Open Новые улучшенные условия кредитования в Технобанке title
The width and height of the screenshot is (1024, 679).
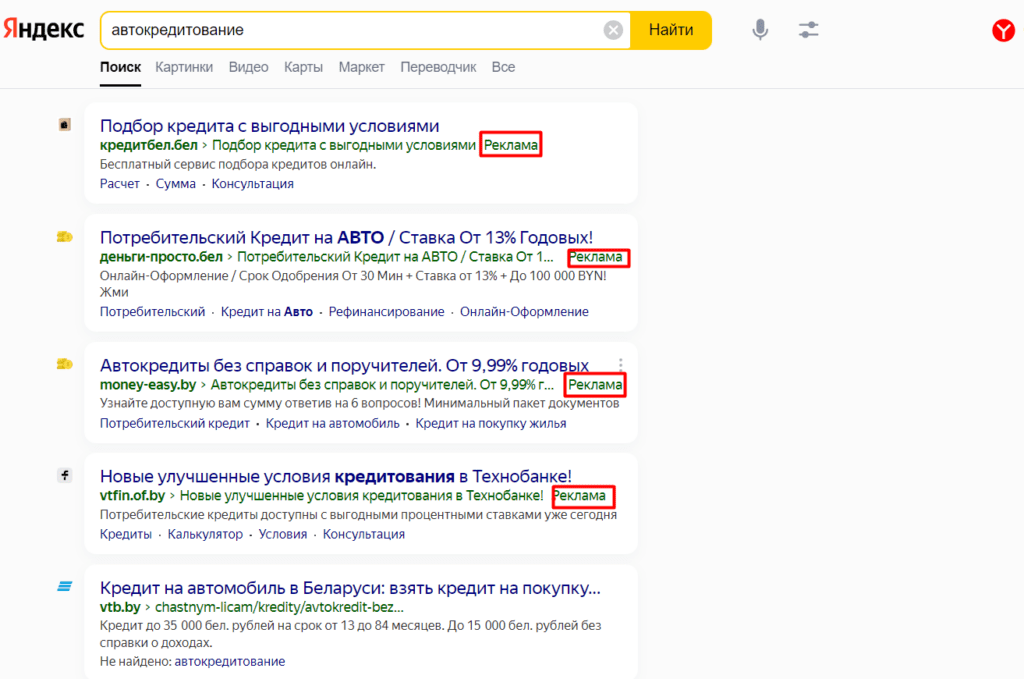click(x=336, y=476)
